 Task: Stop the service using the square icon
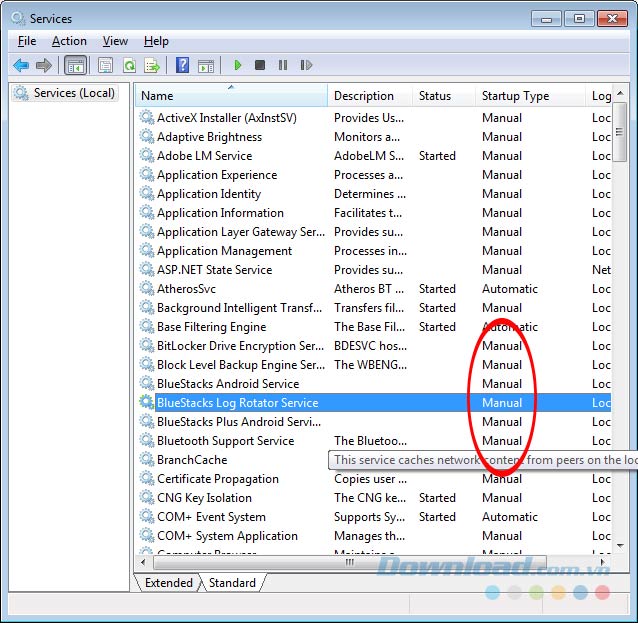tap(260, 66)
